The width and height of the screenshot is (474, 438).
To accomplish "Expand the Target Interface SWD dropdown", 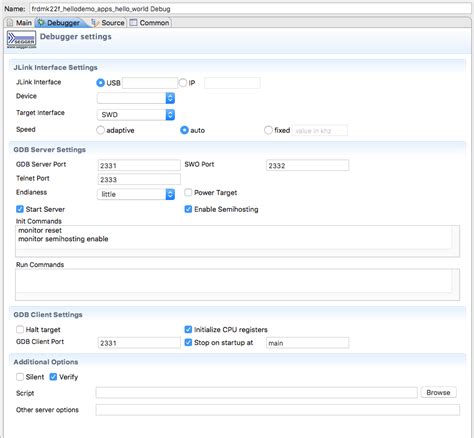I will [136, 115].
